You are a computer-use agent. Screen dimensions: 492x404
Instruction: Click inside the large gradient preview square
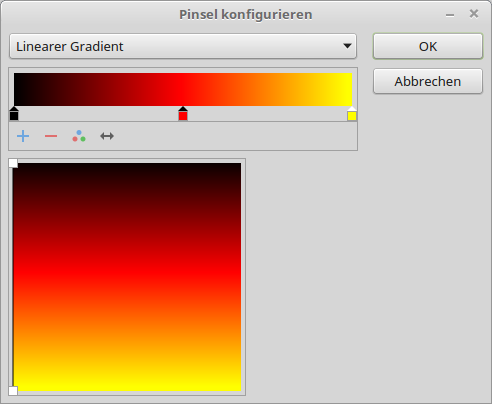tap(127, 277)
